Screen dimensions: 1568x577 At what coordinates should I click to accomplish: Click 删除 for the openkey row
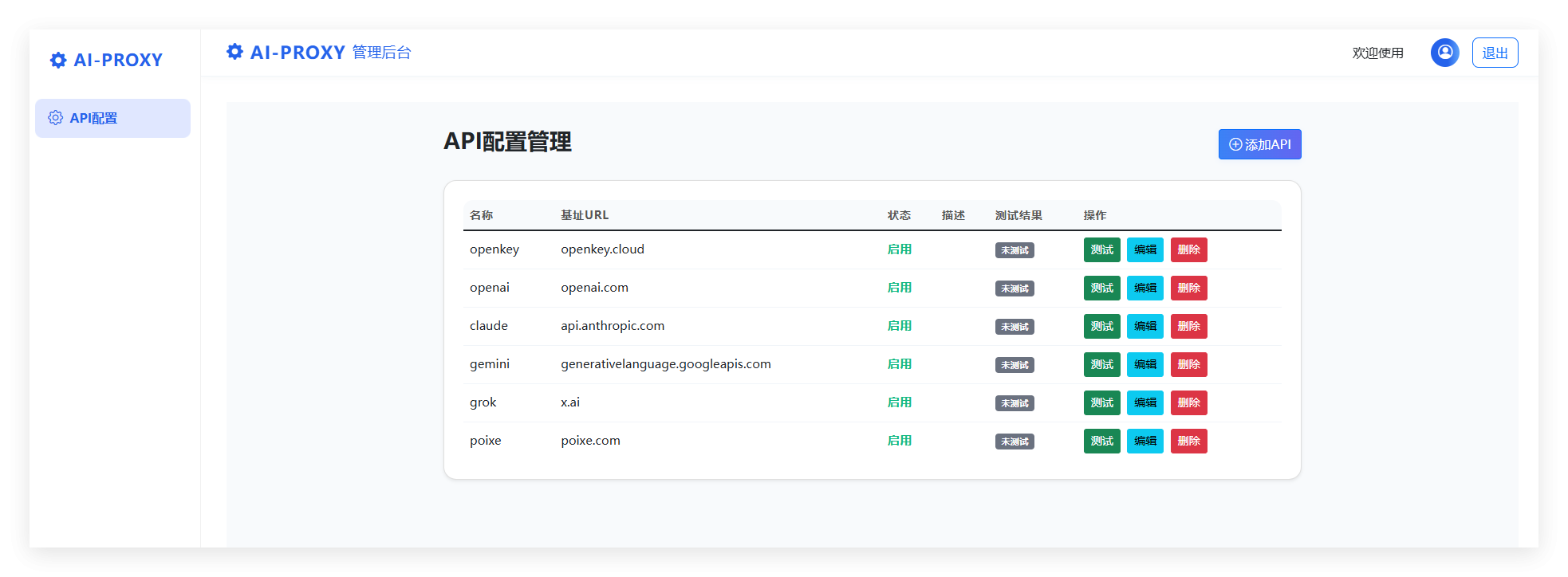(x=1188, y=249)
